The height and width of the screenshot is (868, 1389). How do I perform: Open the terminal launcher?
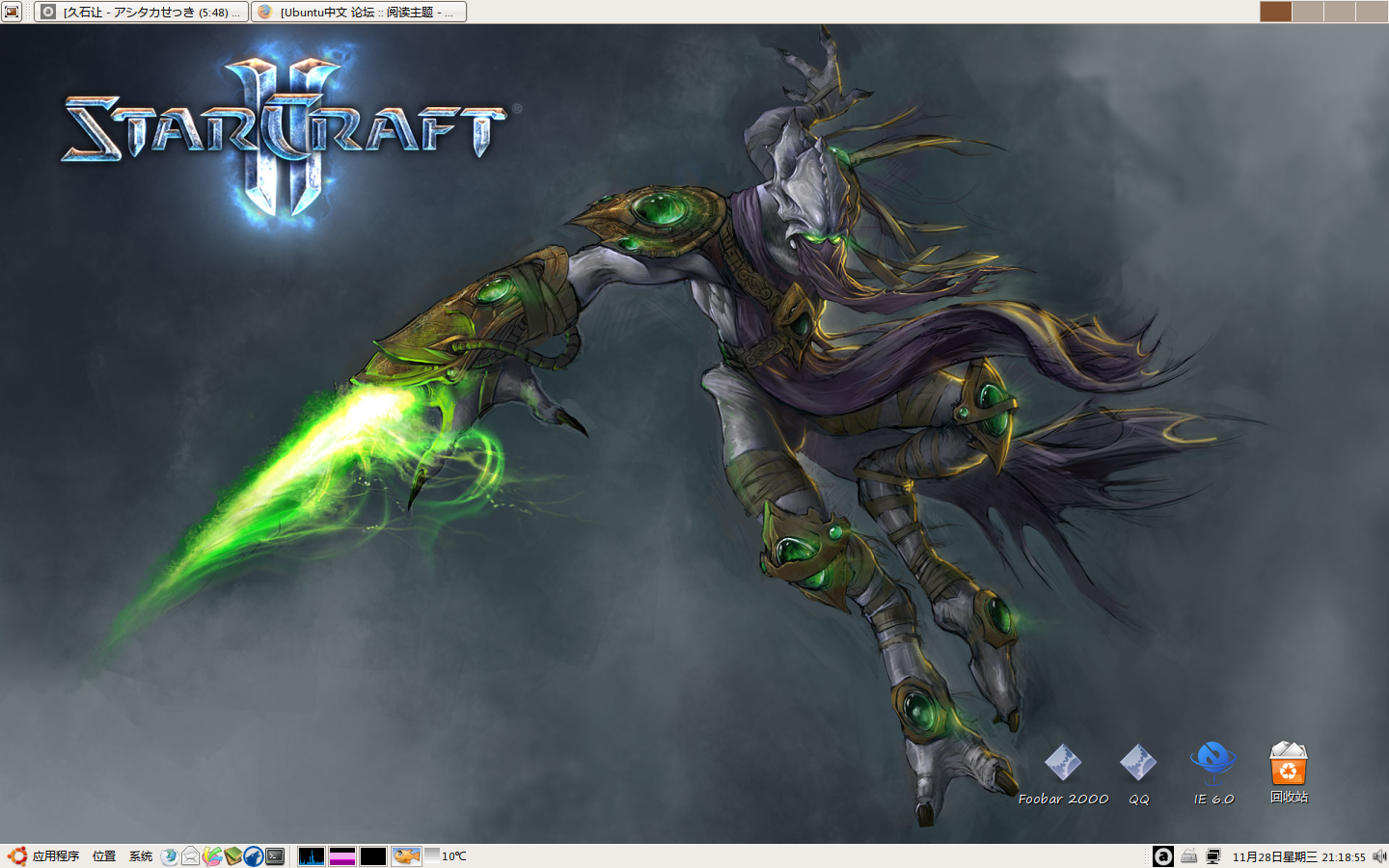[x=275, y=856]
